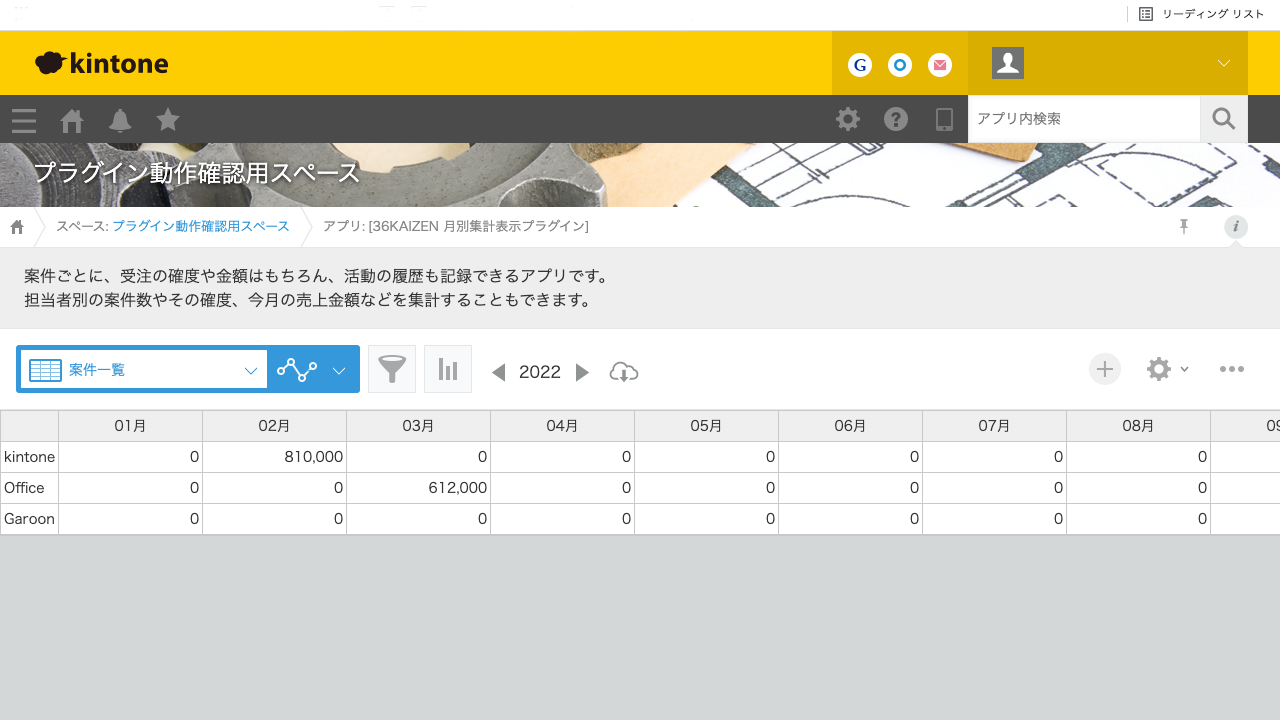
Task: Open プラグイン動作確認用スペース breadcrumb link
Action: click(x=201, y=226)
